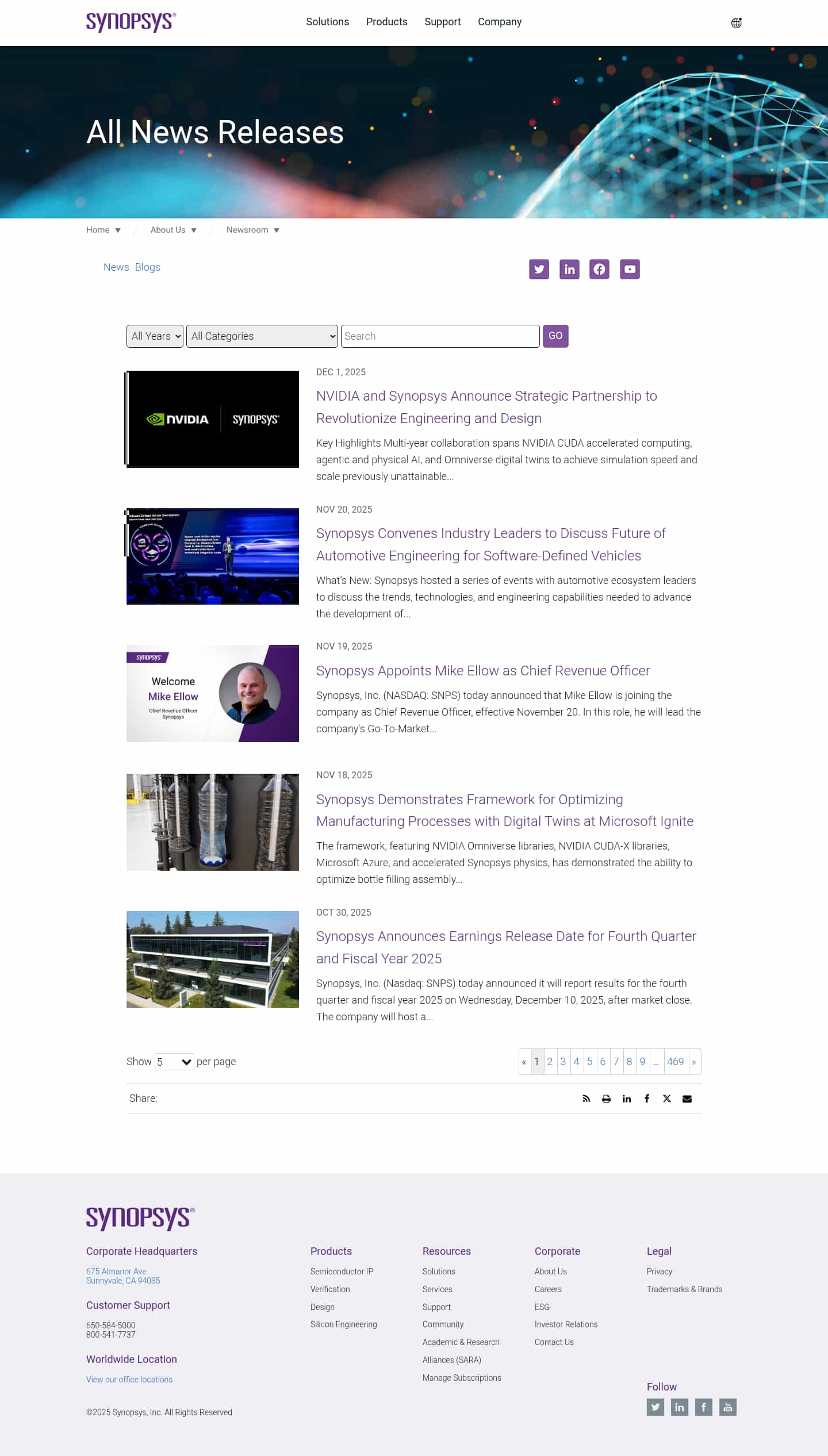Open Investor Relations footer link

tap(566, 1324)
